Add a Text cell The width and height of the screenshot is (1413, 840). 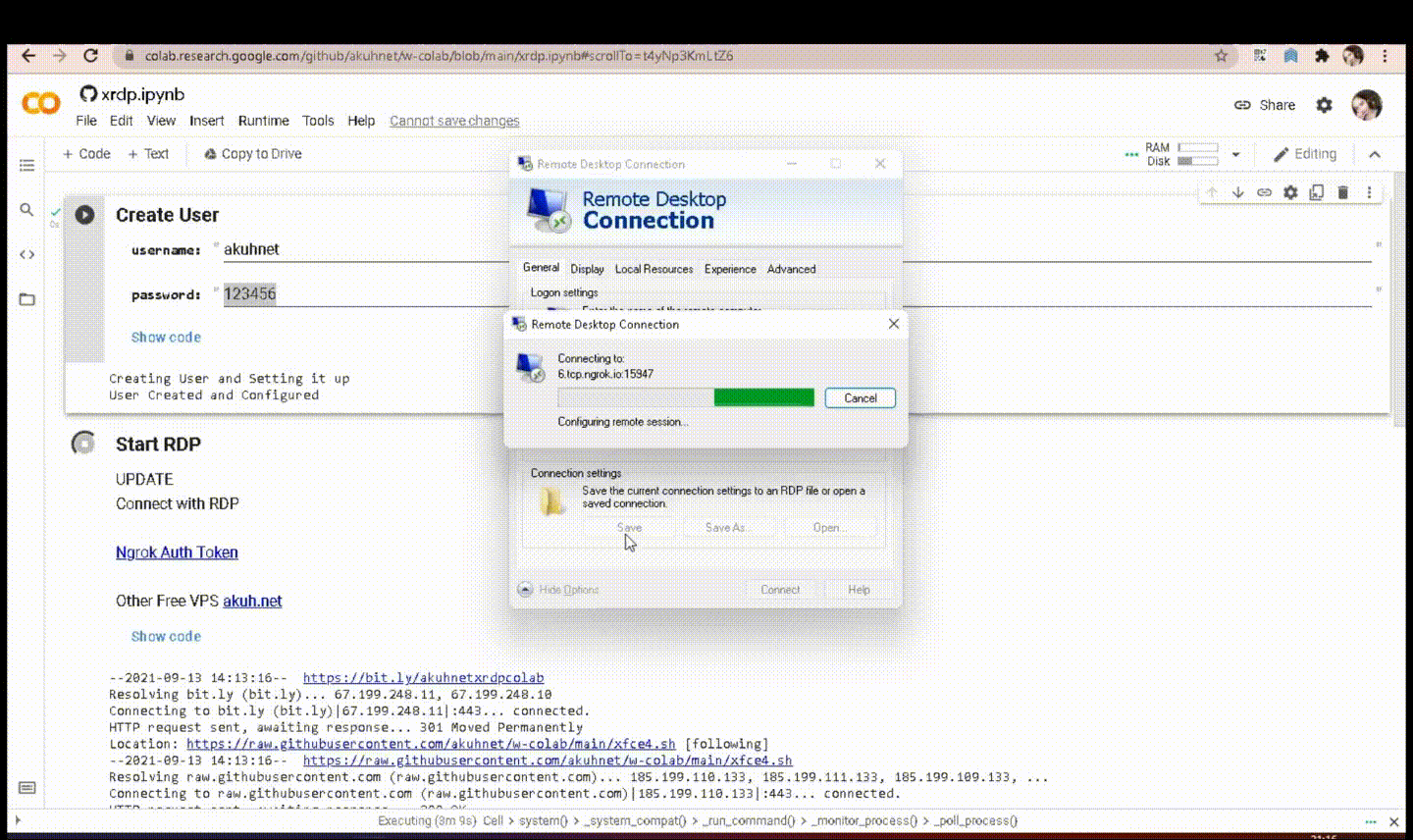[148, 154]
